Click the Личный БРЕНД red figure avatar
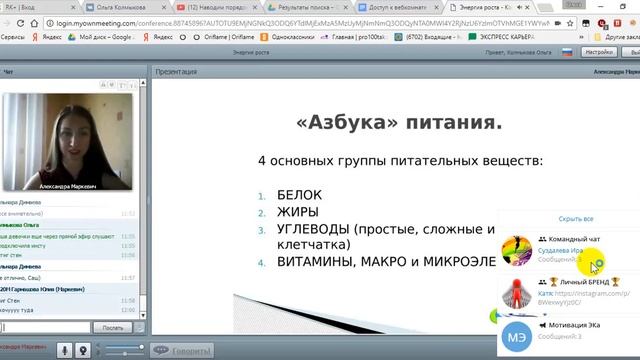Image resolution: width=640 pixels, height=360 pixels. (516, 293)
